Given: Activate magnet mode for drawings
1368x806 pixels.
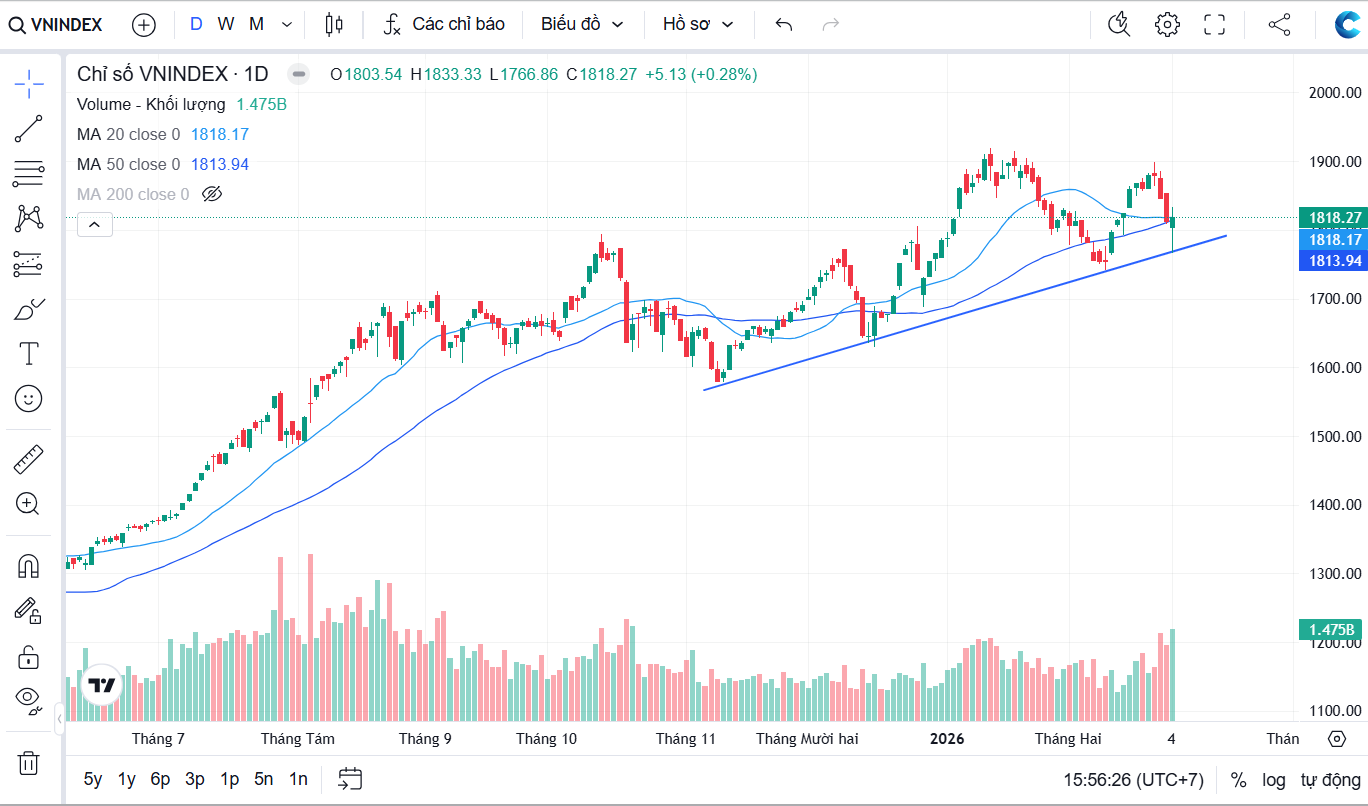Looking at the screenshot, I should (x=28, y=567).
